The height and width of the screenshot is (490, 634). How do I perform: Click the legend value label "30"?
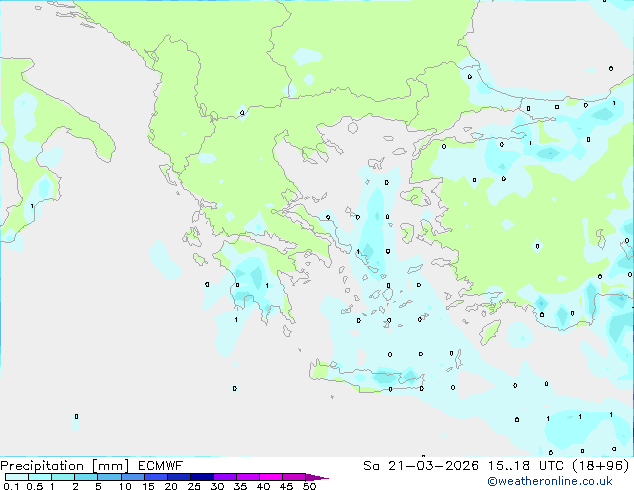217,486
